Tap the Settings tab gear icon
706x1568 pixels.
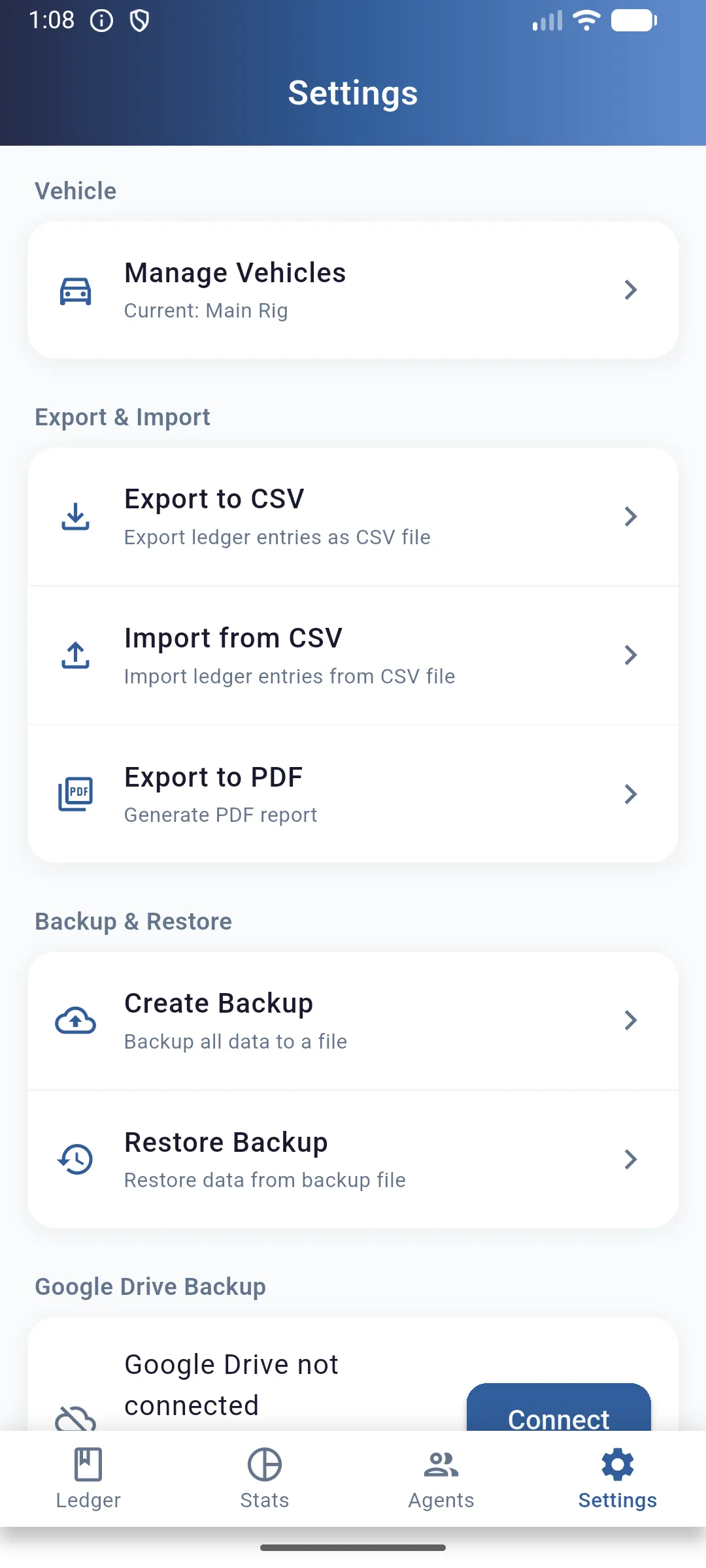coord(618,1465)
